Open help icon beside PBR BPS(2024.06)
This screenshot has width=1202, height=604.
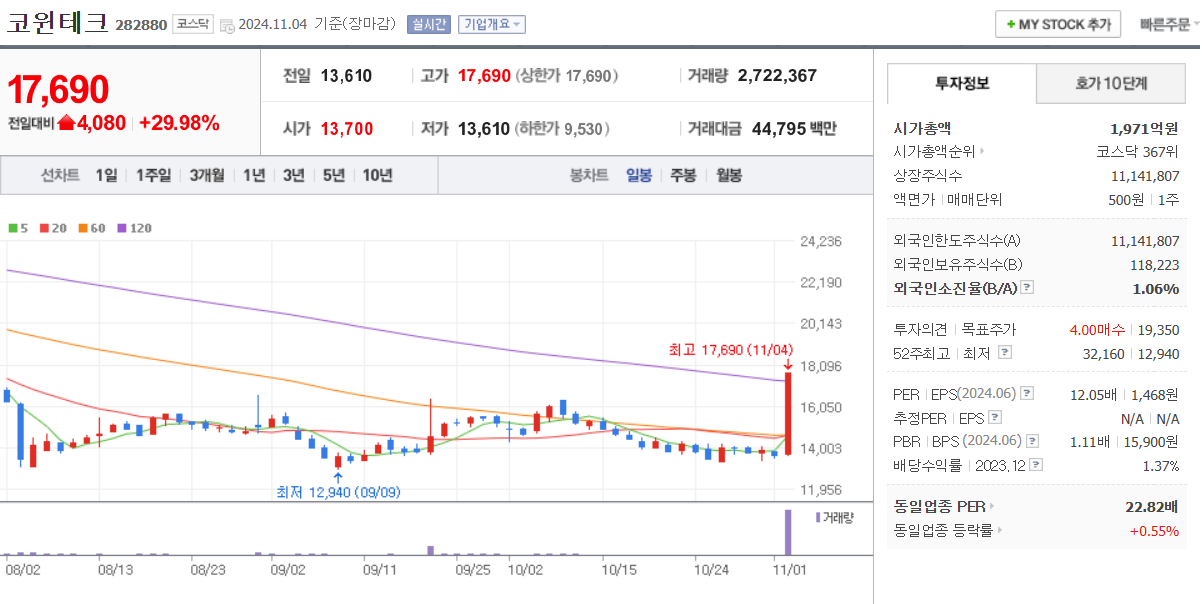[1032, 441]
